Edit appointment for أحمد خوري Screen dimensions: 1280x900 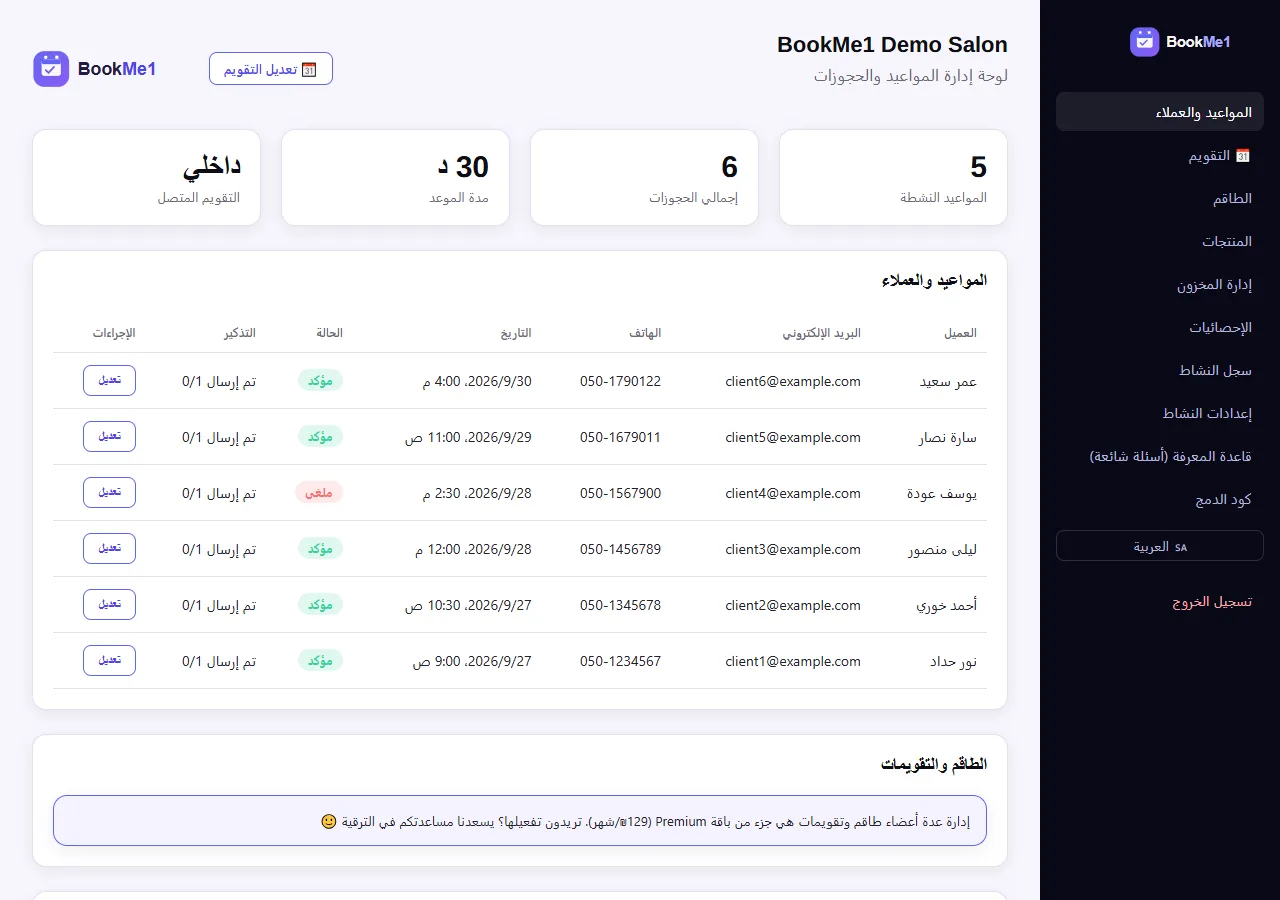coord(110,605)
